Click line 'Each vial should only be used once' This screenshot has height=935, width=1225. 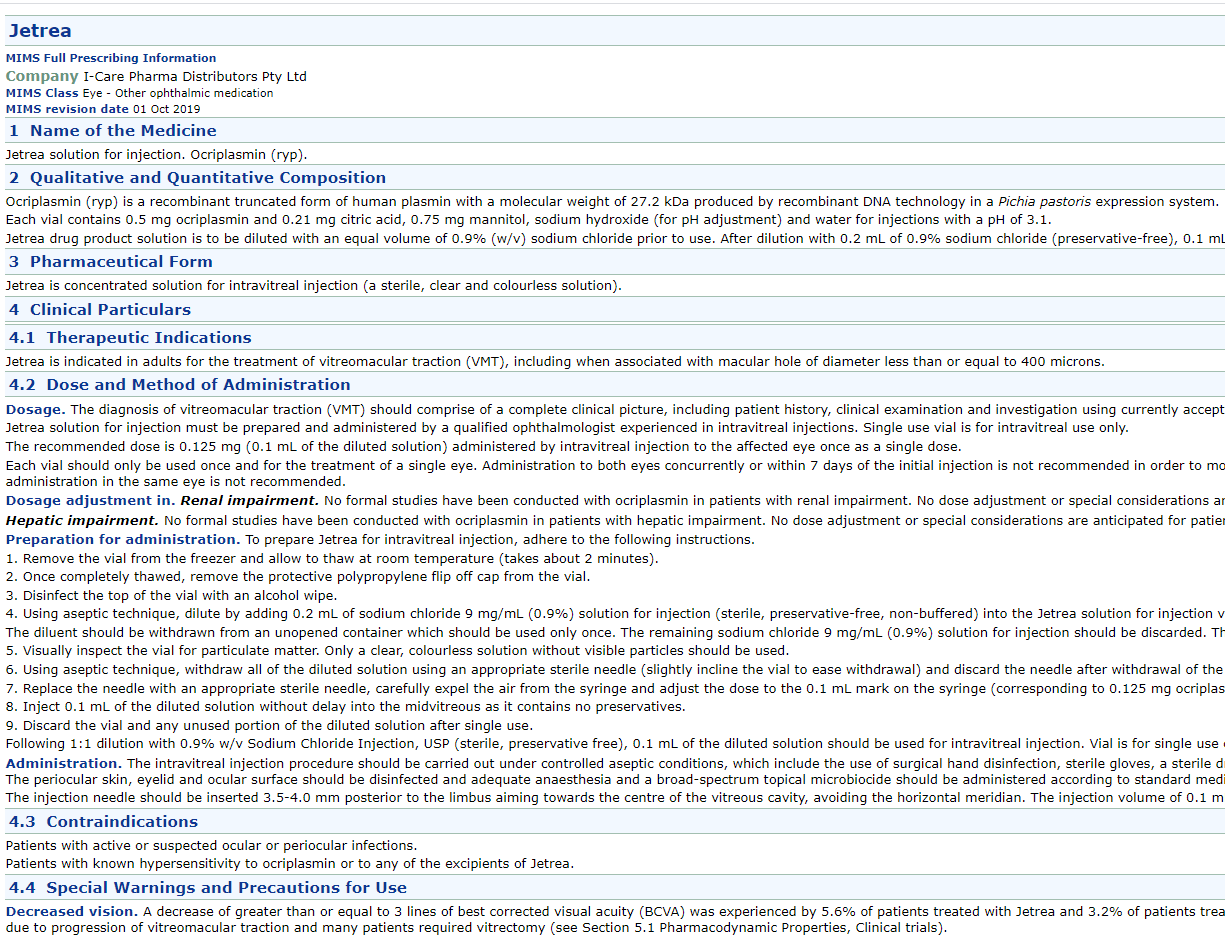click(615, 466)
